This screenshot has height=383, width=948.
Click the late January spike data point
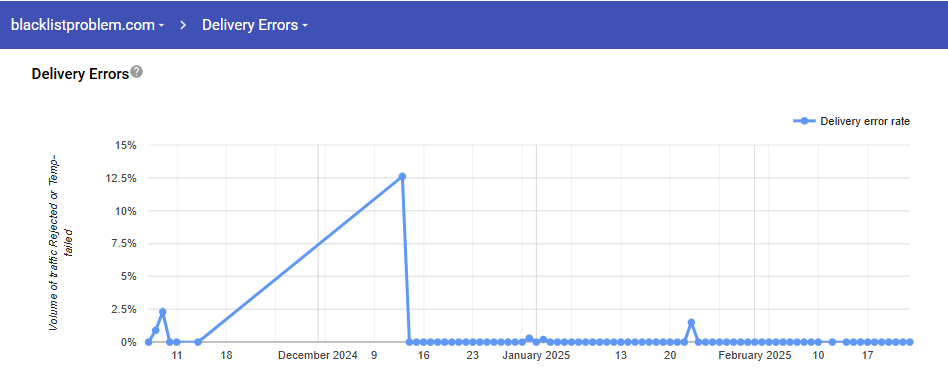[691, 322]
